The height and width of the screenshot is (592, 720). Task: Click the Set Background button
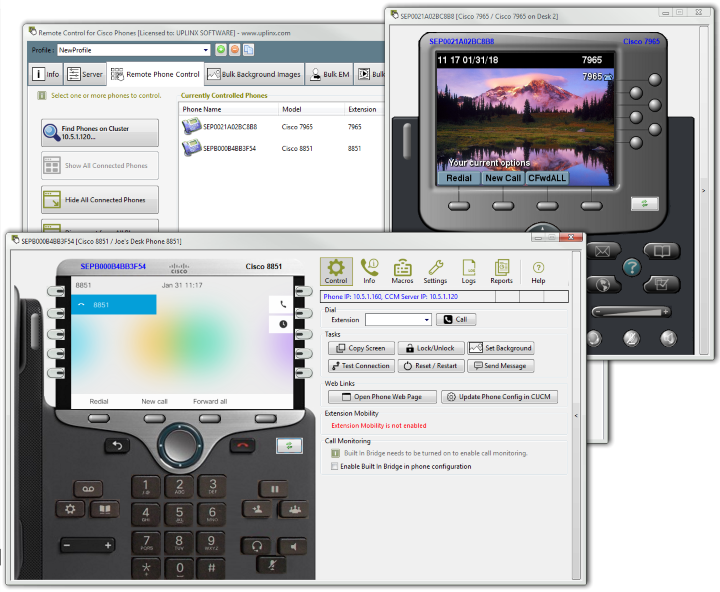tap(501, 348)
